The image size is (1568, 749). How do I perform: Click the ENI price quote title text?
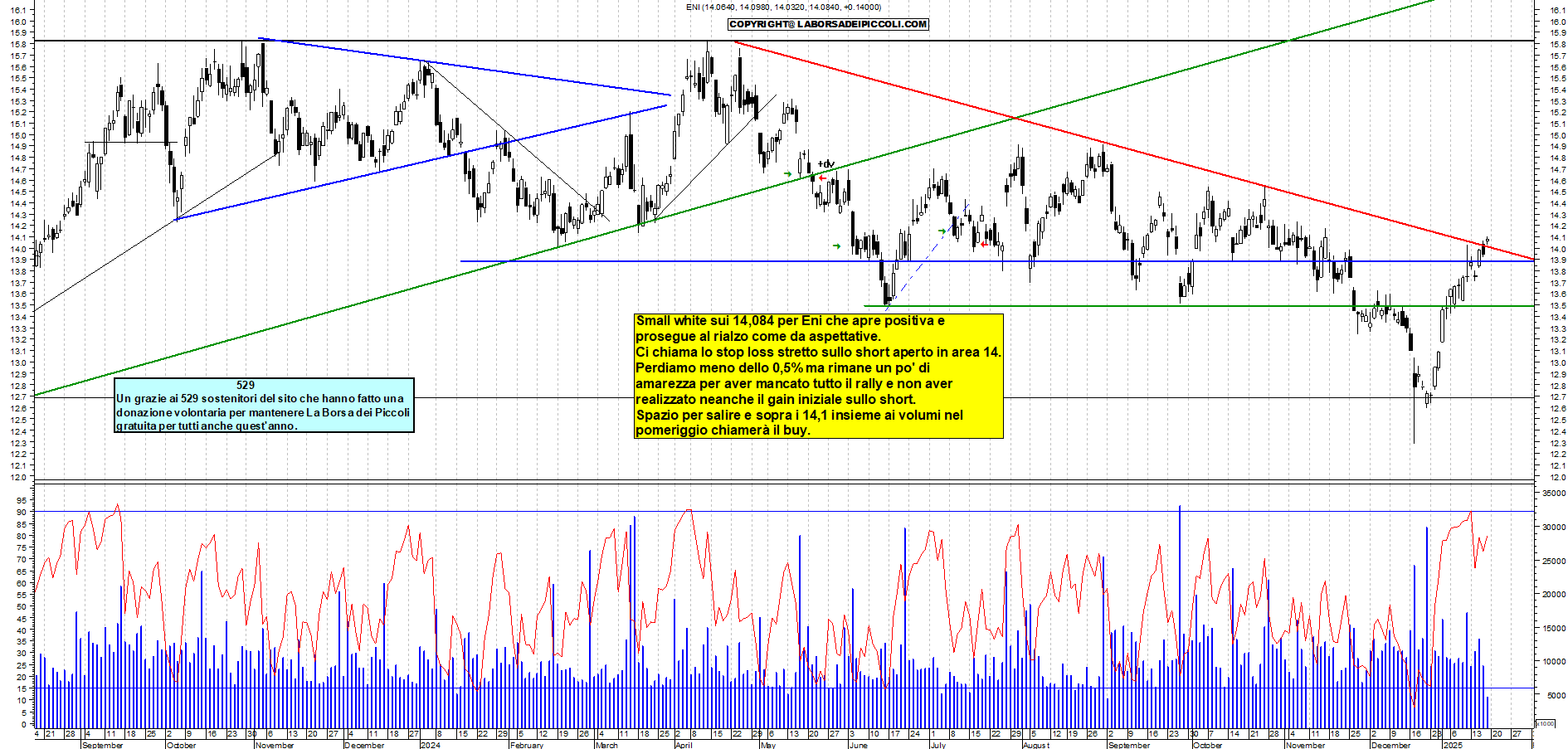784,7
